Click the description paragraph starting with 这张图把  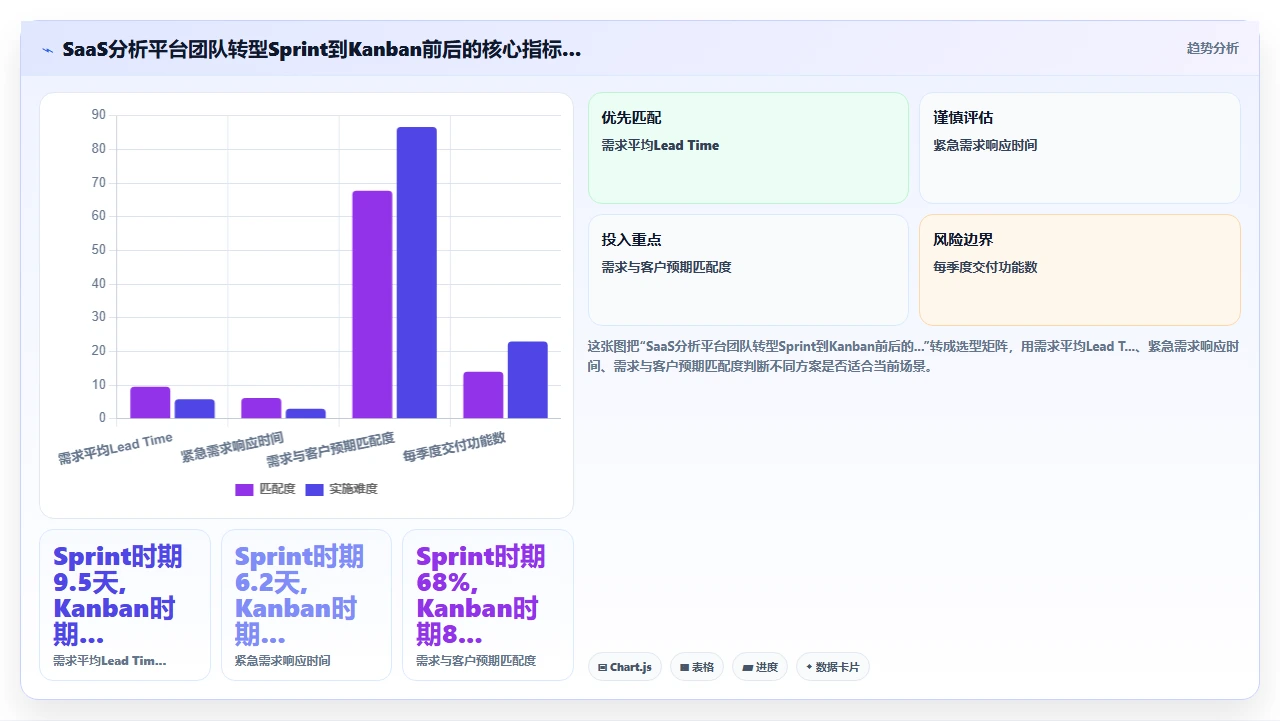pyautogui.click(x=914, y=356)
